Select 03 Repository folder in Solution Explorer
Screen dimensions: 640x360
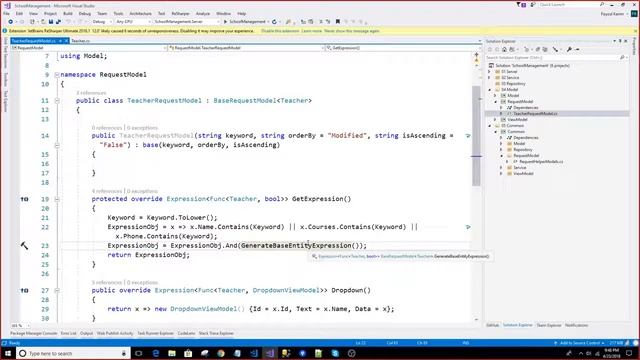click(x=513, y=84)
